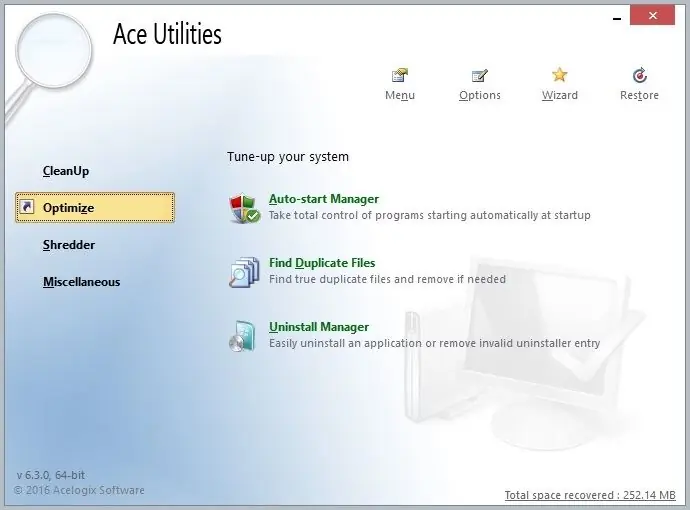Click the version text 'v 6.3.0, 64-bit'
690x510 pixels.
[51, 475]
